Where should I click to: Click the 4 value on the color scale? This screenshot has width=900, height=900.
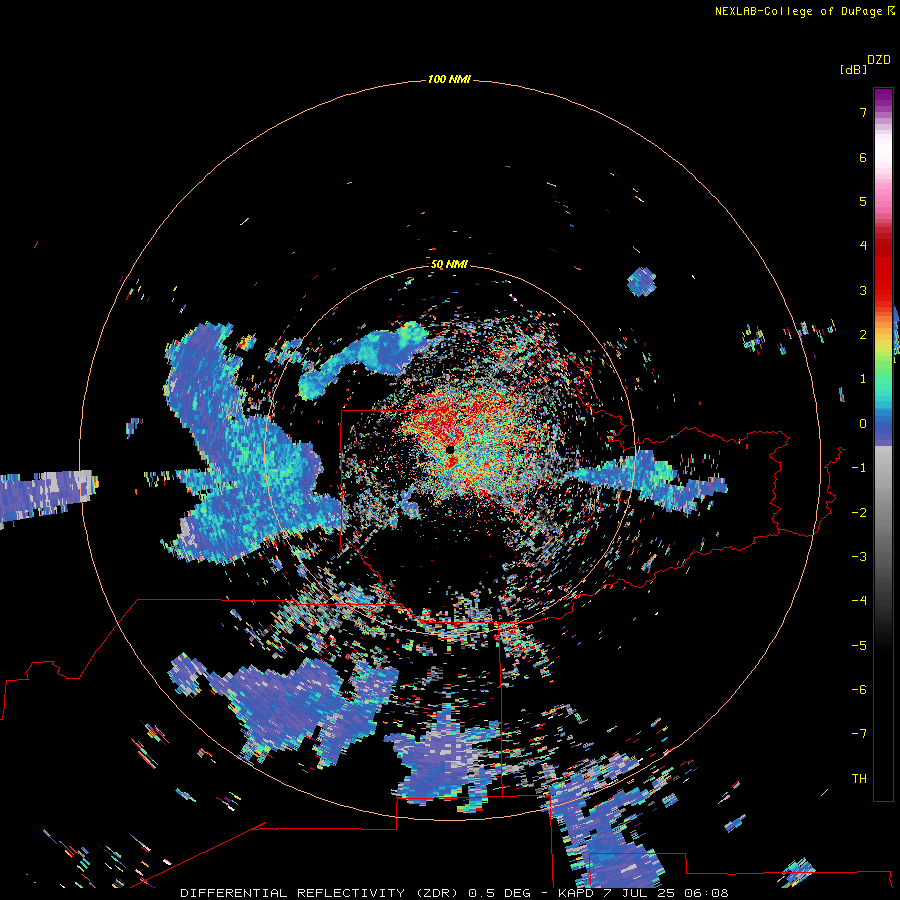tap(863, 246)
